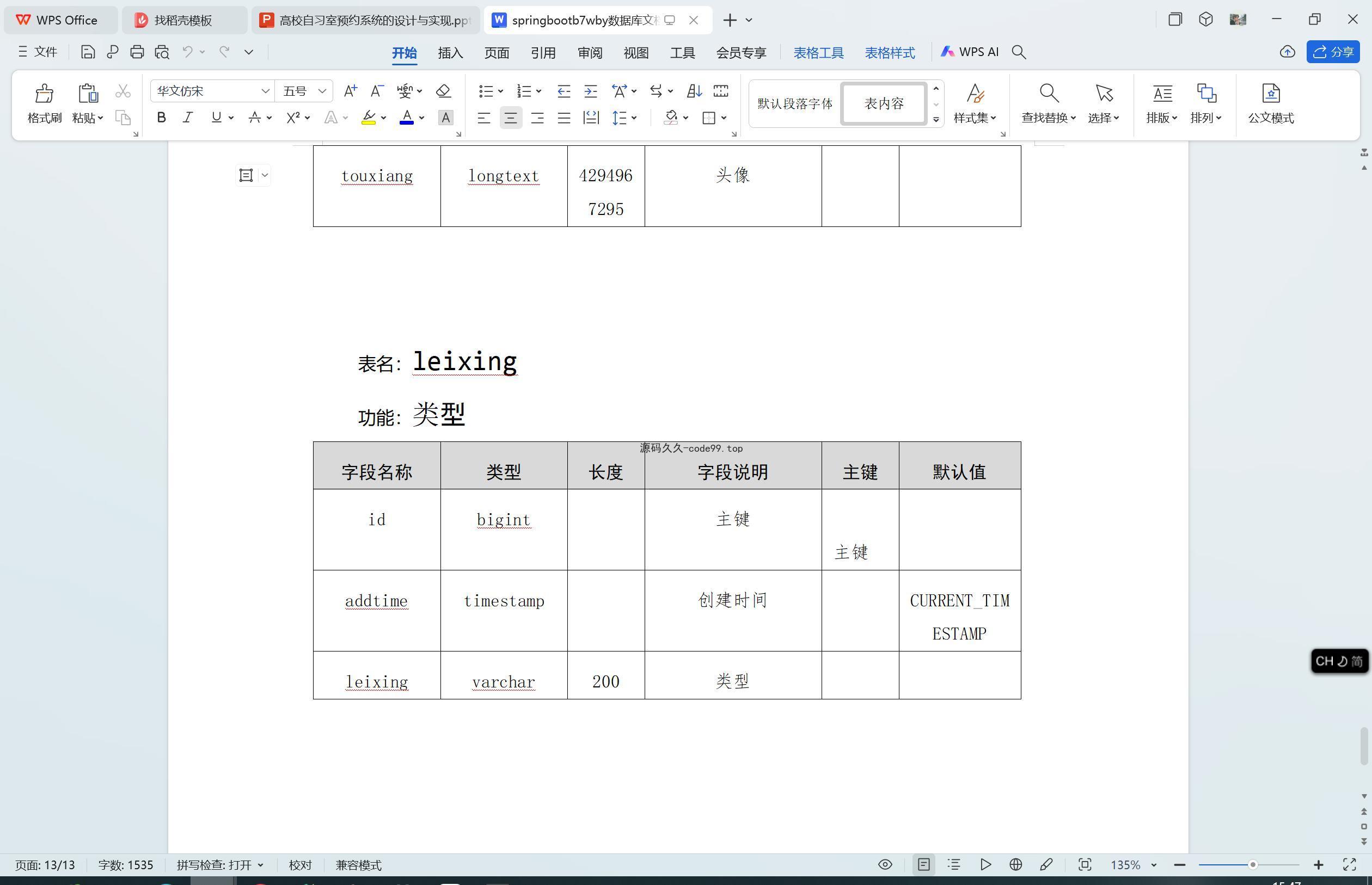Set right text alignment

(x=537, y=119)
